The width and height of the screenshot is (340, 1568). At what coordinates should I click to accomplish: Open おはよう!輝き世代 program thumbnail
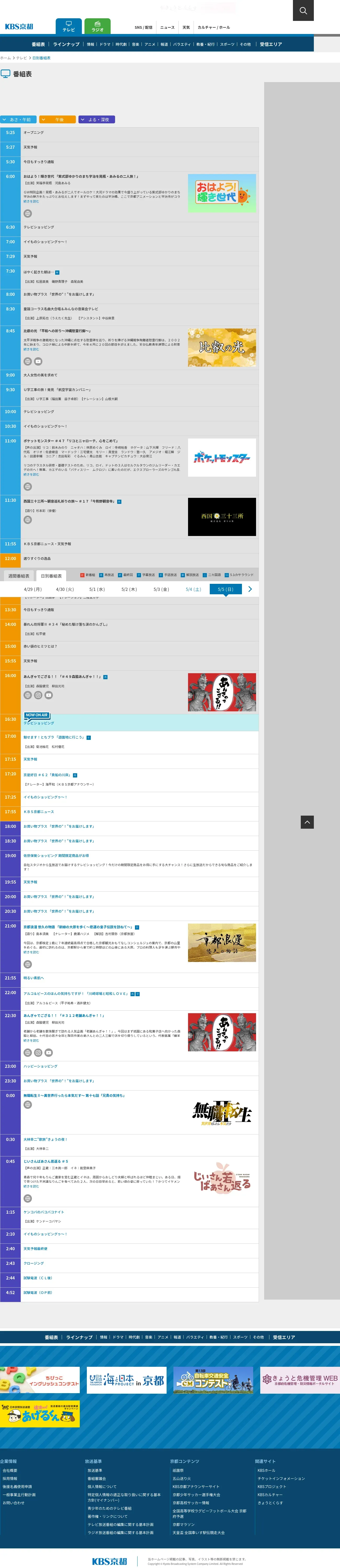222,193
